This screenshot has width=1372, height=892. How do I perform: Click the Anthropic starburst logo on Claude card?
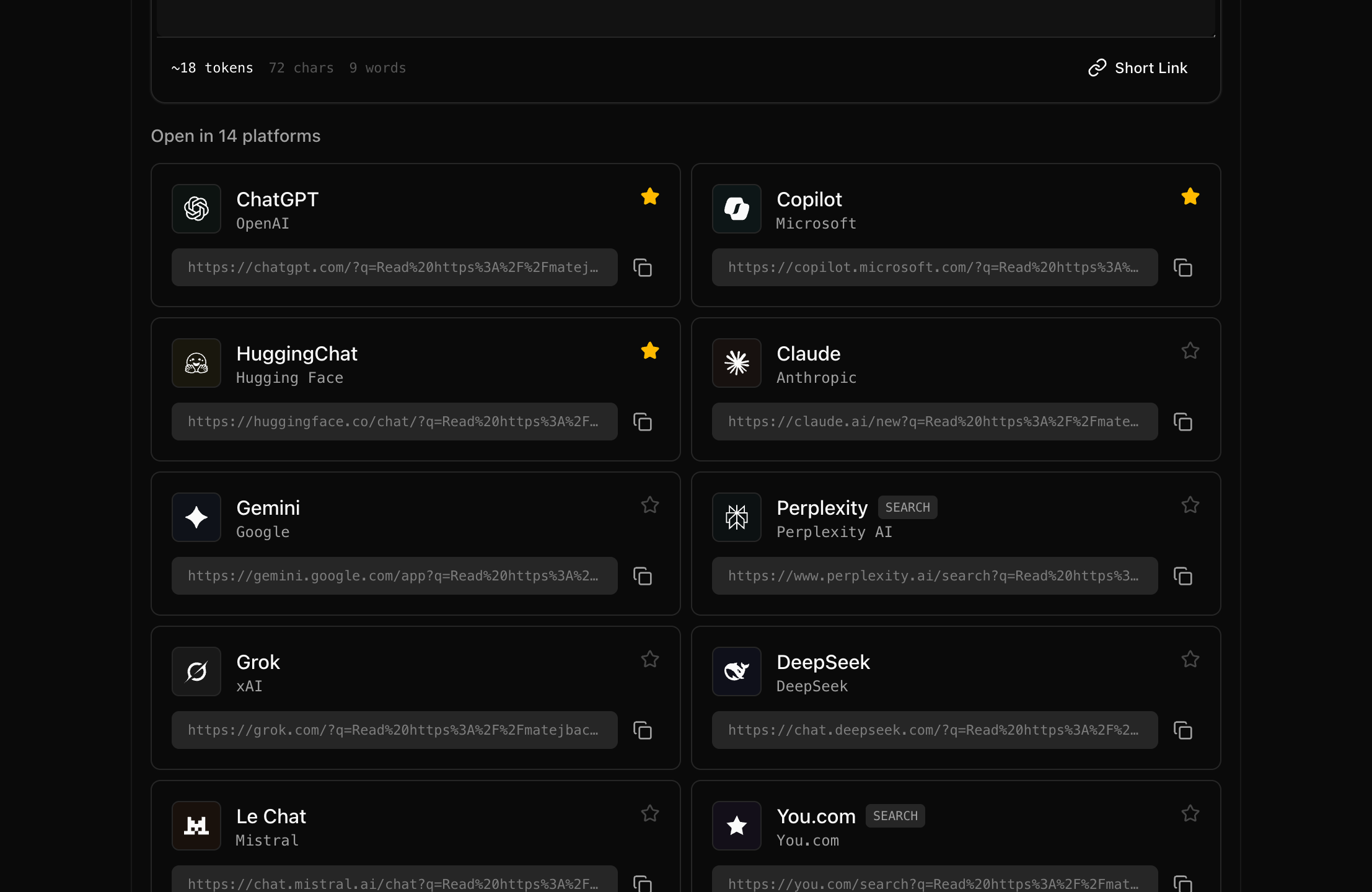(x=736, y=363)
